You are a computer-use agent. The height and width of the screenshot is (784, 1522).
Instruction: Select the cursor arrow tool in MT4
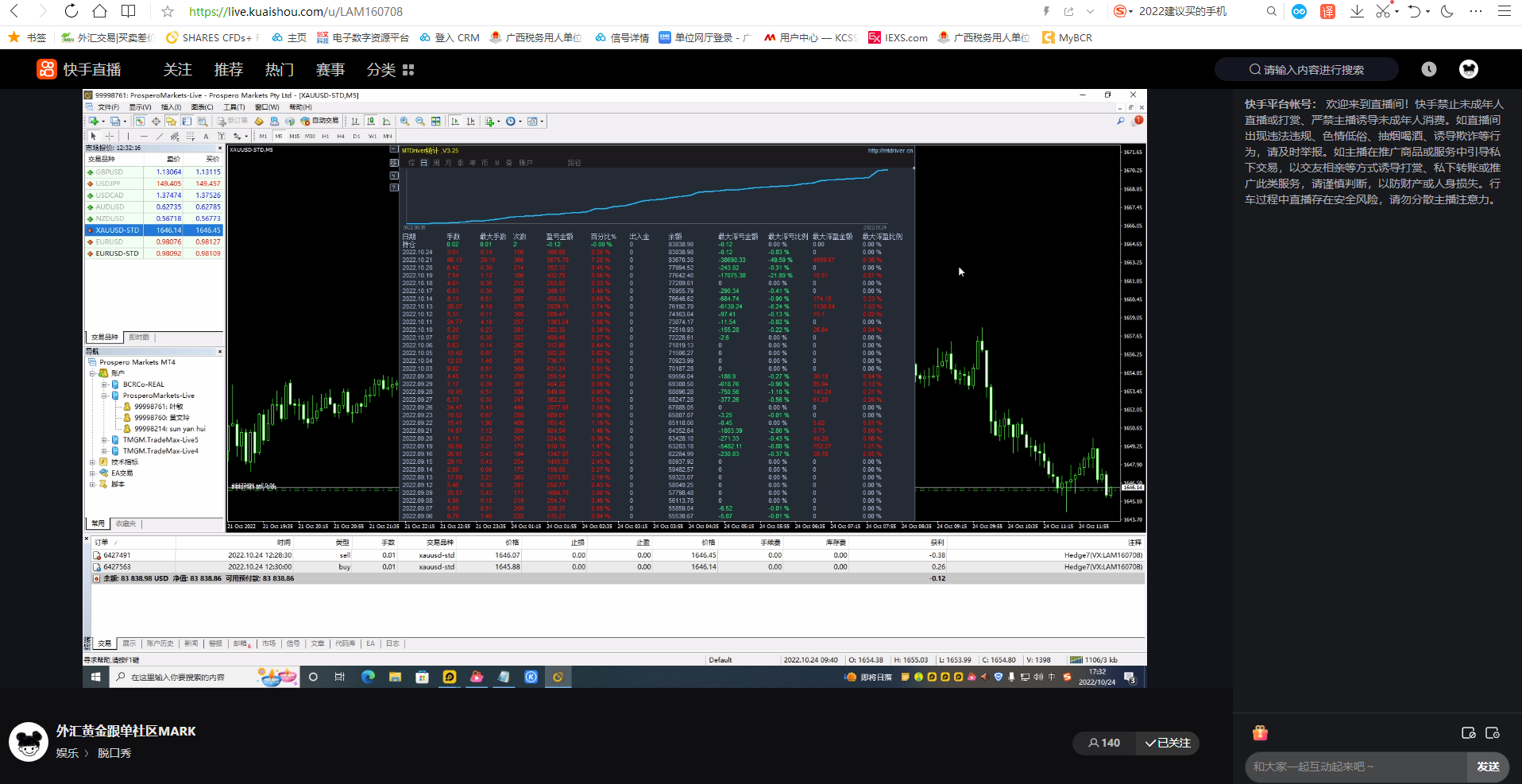pos(93,137)
